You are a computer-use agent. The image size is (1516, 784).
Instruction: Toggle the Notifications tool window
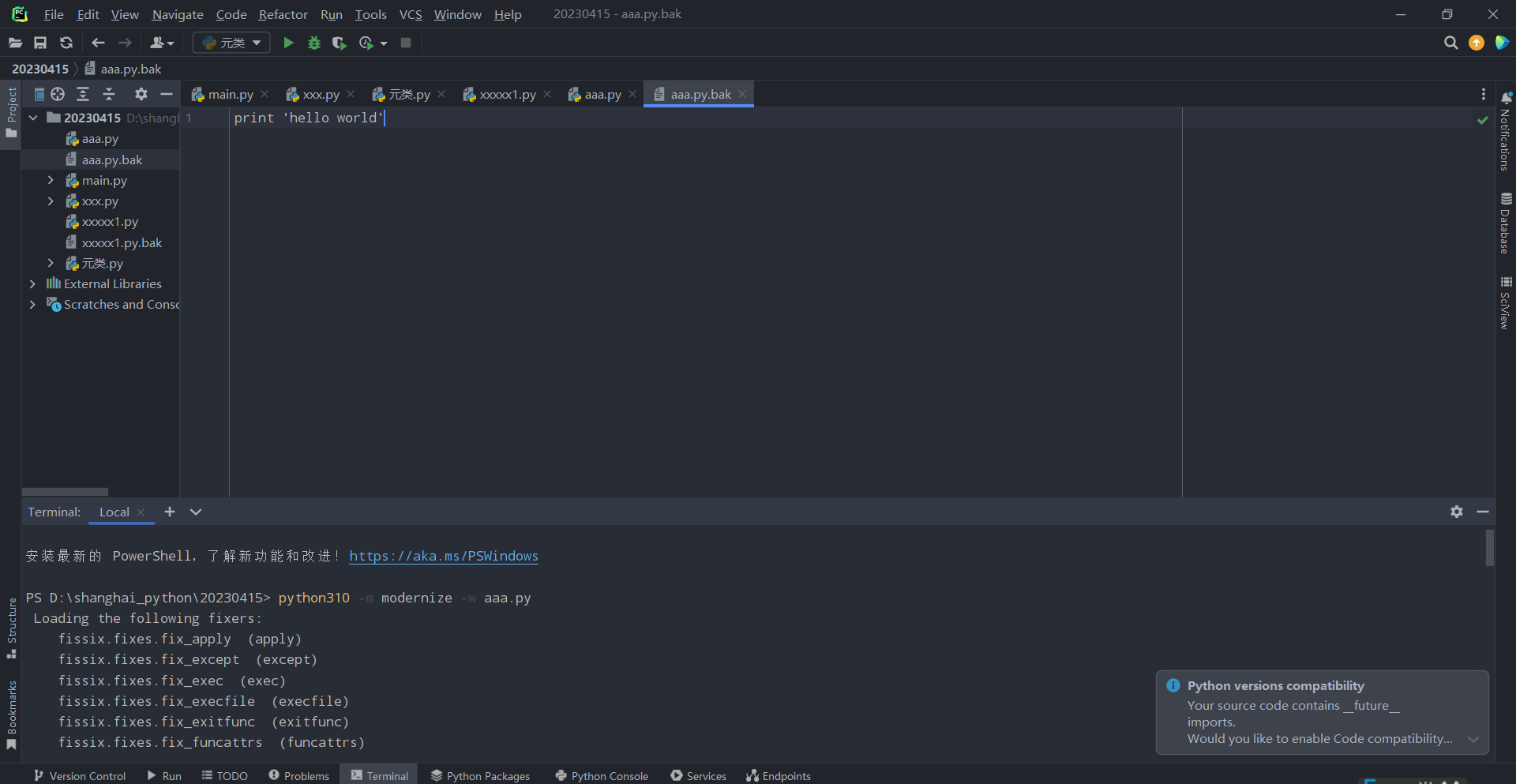pos(1506,131)
